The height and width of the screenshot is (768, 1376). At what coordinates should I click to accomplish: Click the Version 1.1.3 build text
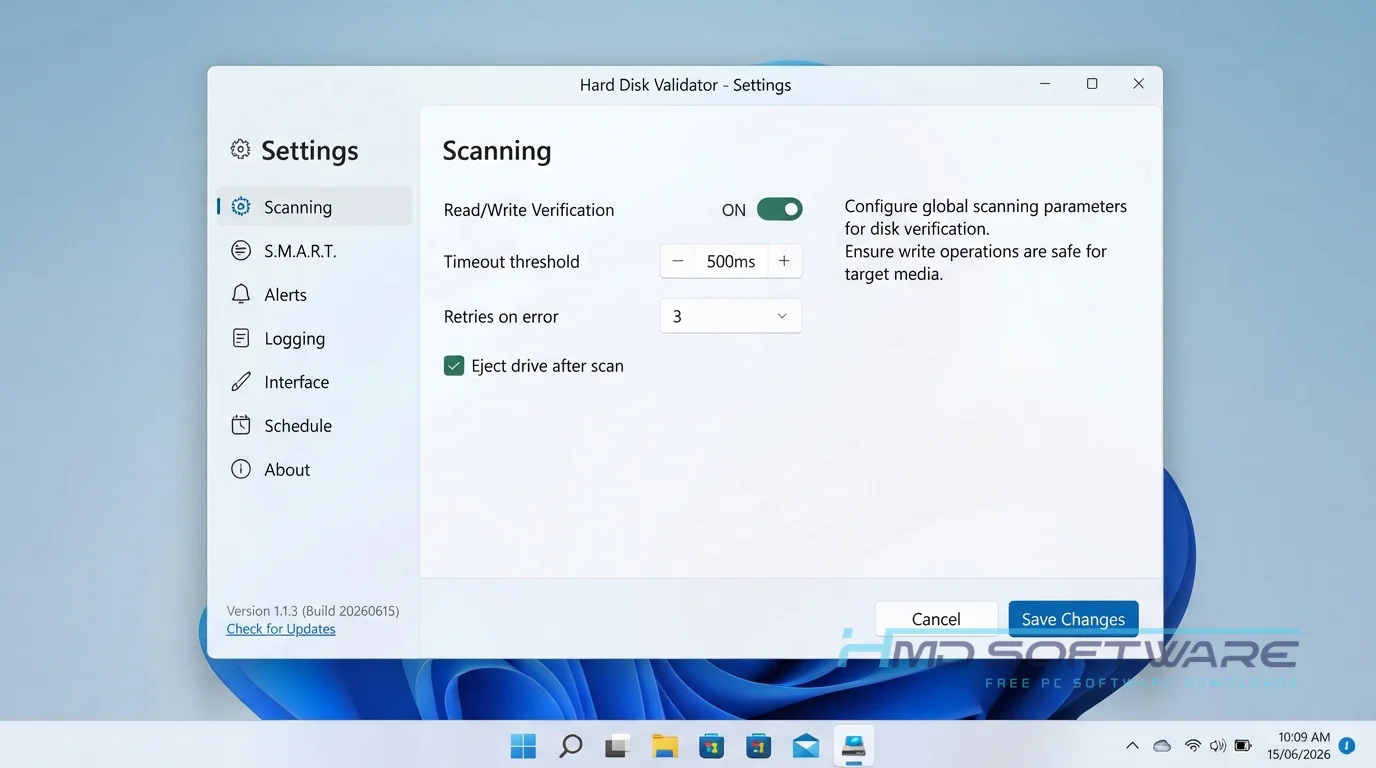313,610
